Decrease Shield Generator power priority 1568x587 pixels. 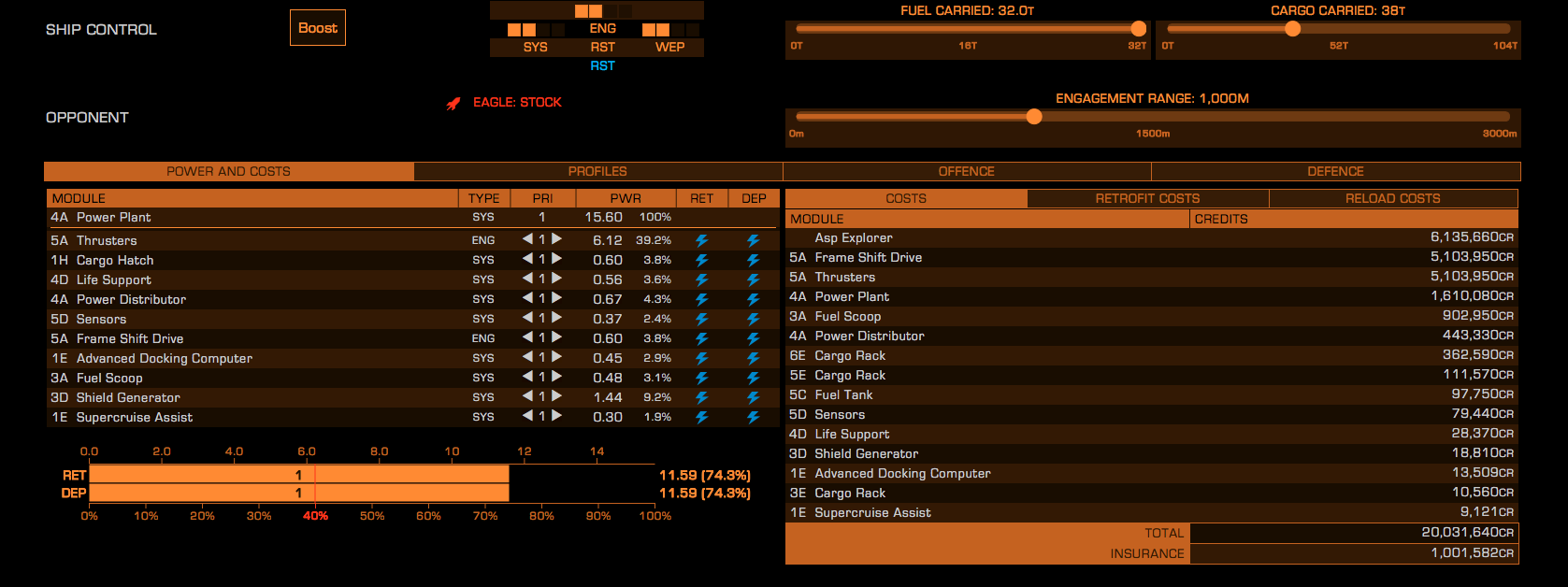[527, 396]
